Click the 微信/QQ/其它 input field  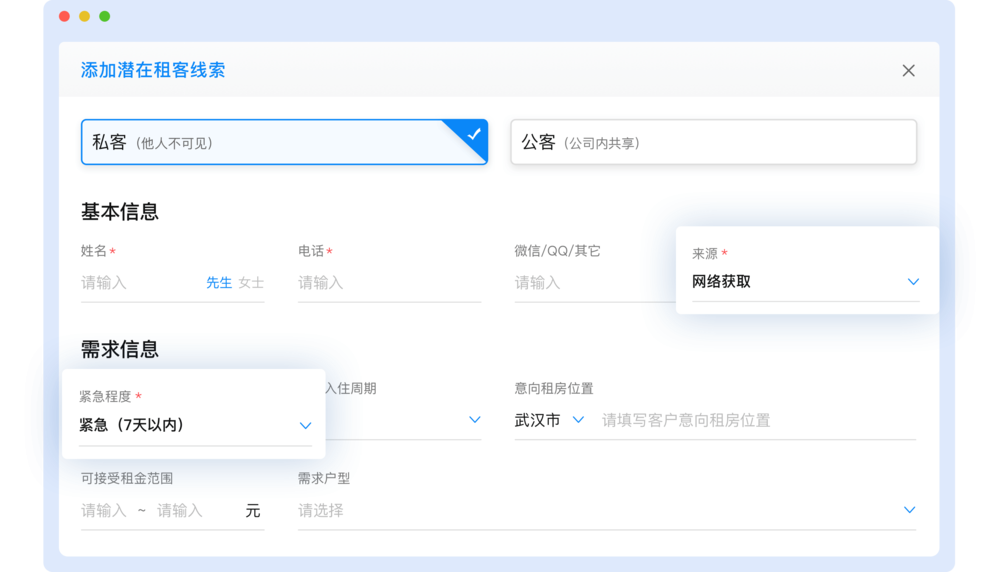[x=594, y=282]
